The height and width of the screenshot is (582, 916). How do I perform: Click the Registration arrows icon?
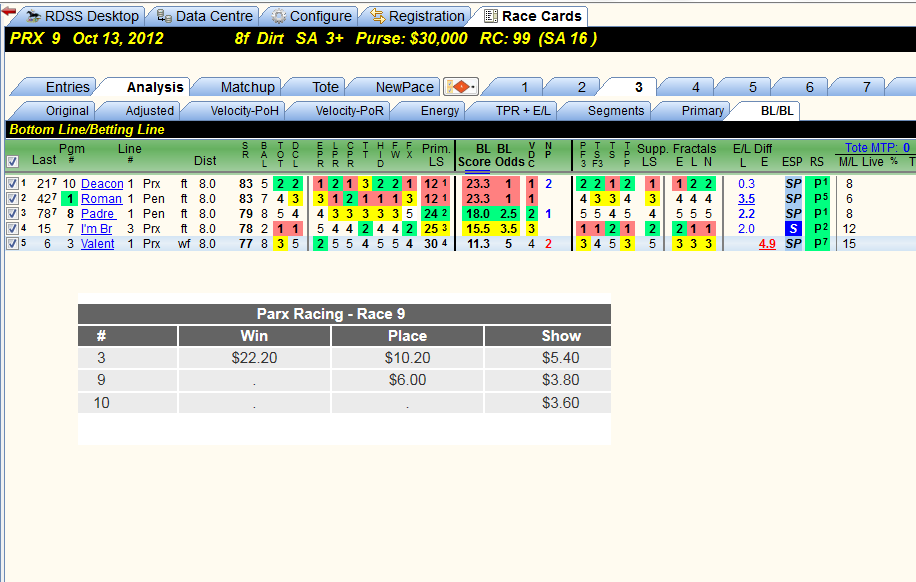pos(378,16)
